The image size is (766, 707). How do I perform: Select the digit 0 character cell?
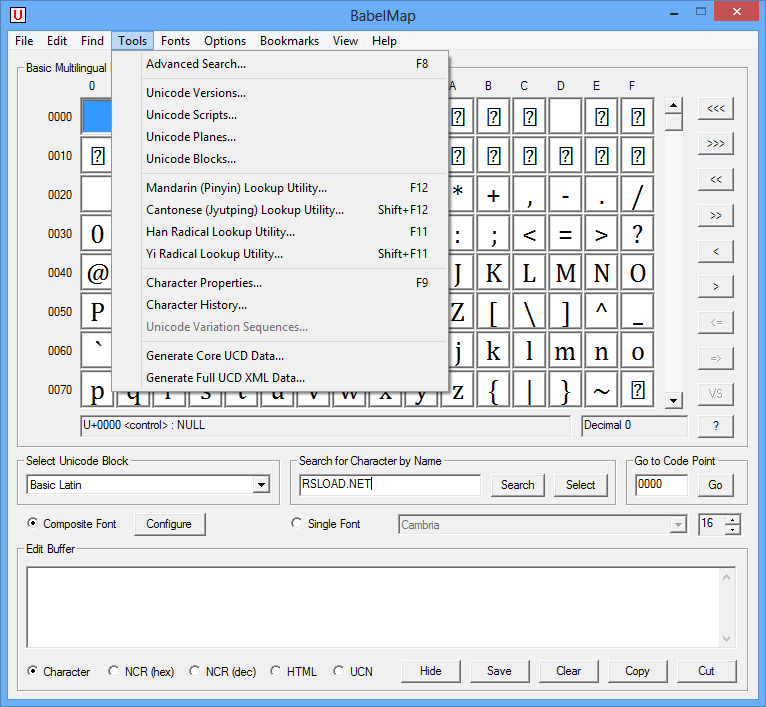[x=97, y=234]
